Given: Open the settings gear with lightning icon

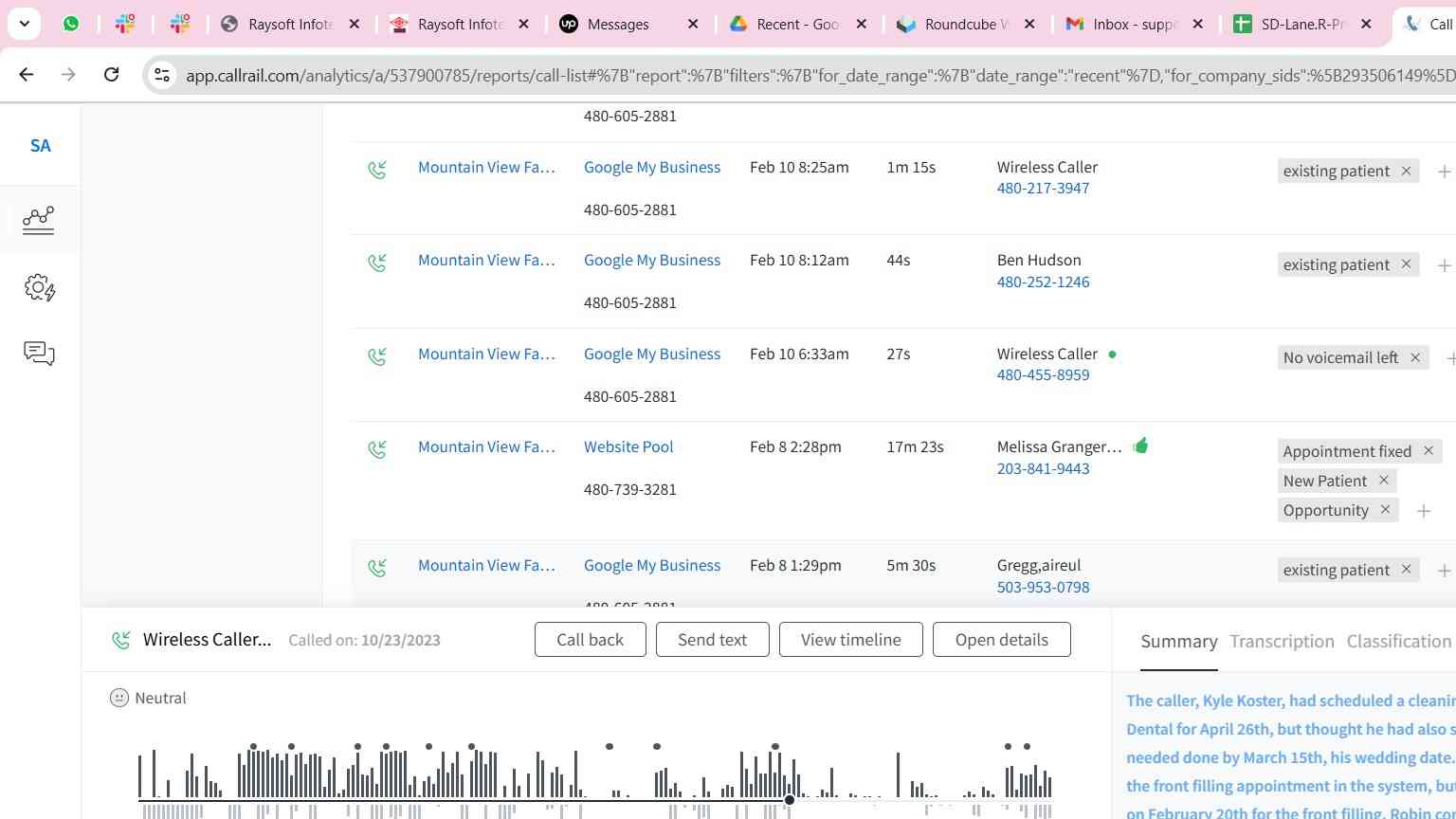Looking at the screenshot, I should pyautogui.click(x=40, y=287).
